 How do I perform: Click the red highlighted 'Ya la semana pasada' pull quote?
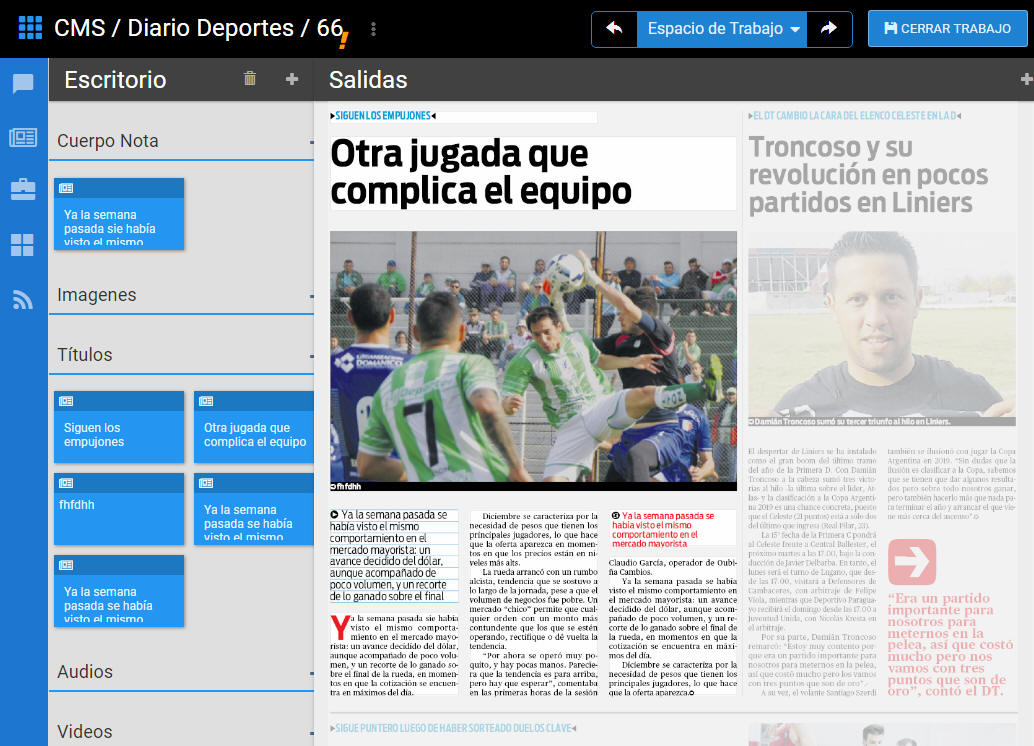tap(671, 530)
